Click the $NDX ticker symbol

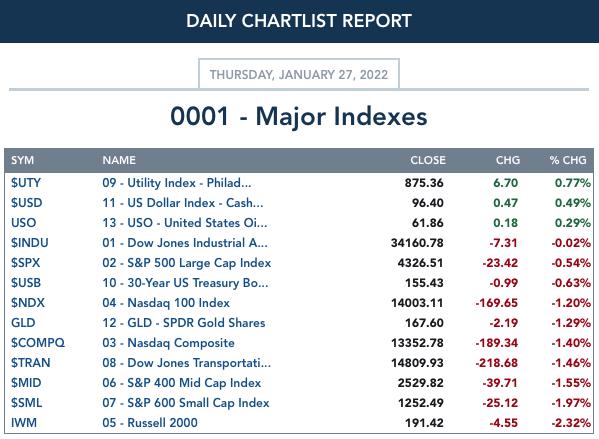28,303
